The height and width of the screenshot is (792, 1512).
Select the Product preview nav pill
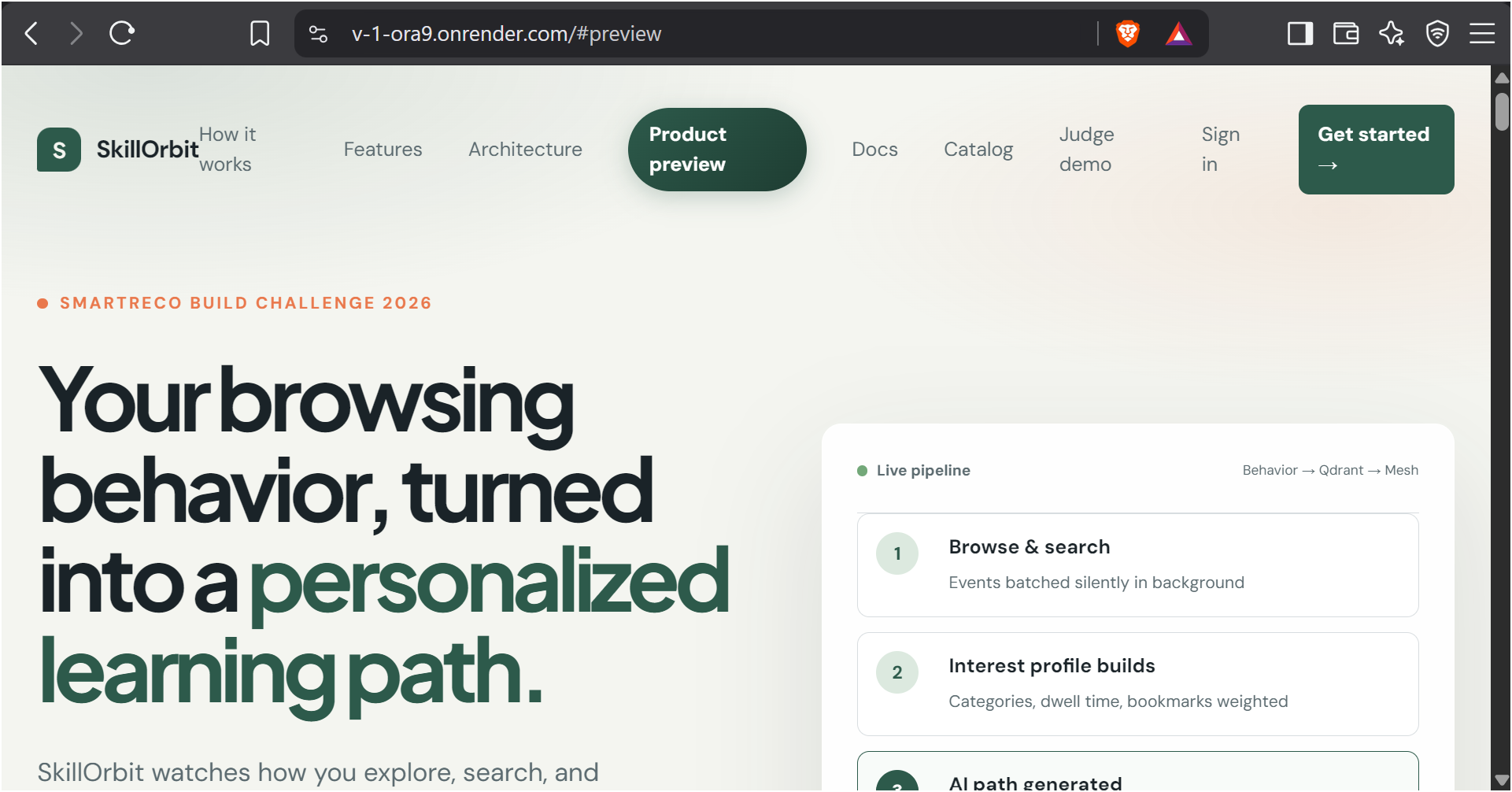click(717, 150)
